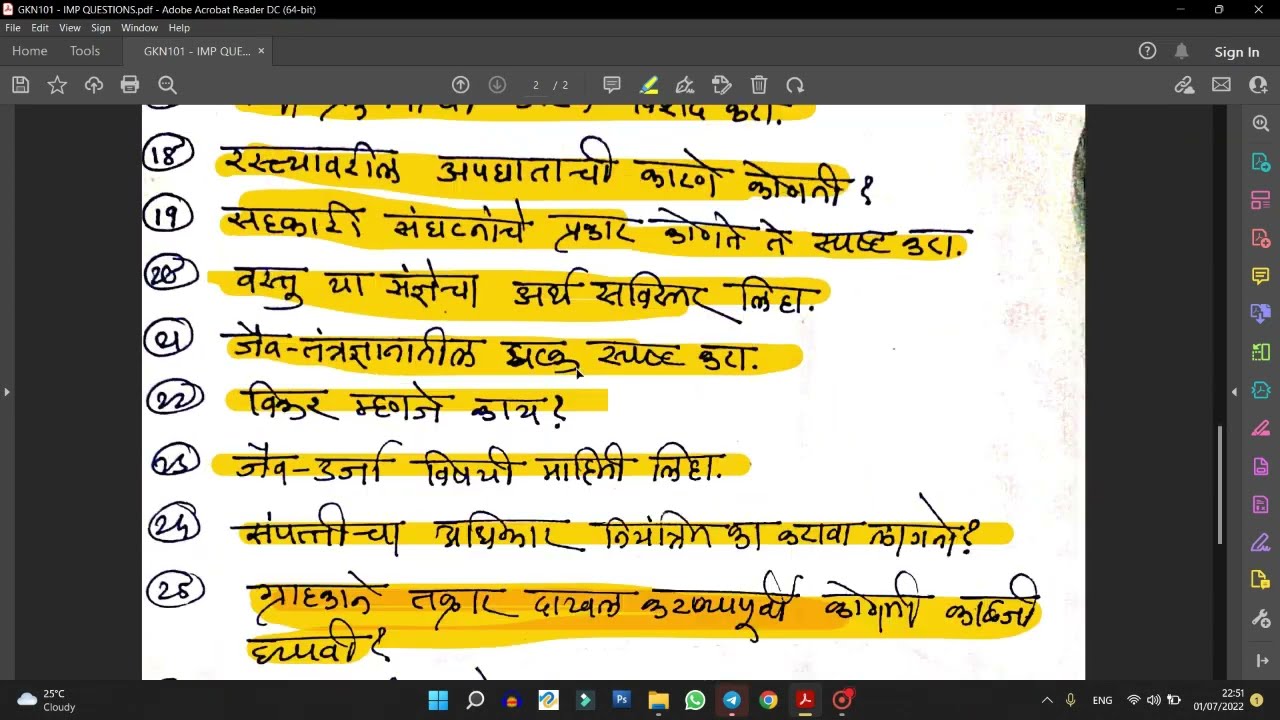Image resolution: width=1280 pixels, height=720 pixels.
Task: Switch to the Home tab
Action: 30,51
